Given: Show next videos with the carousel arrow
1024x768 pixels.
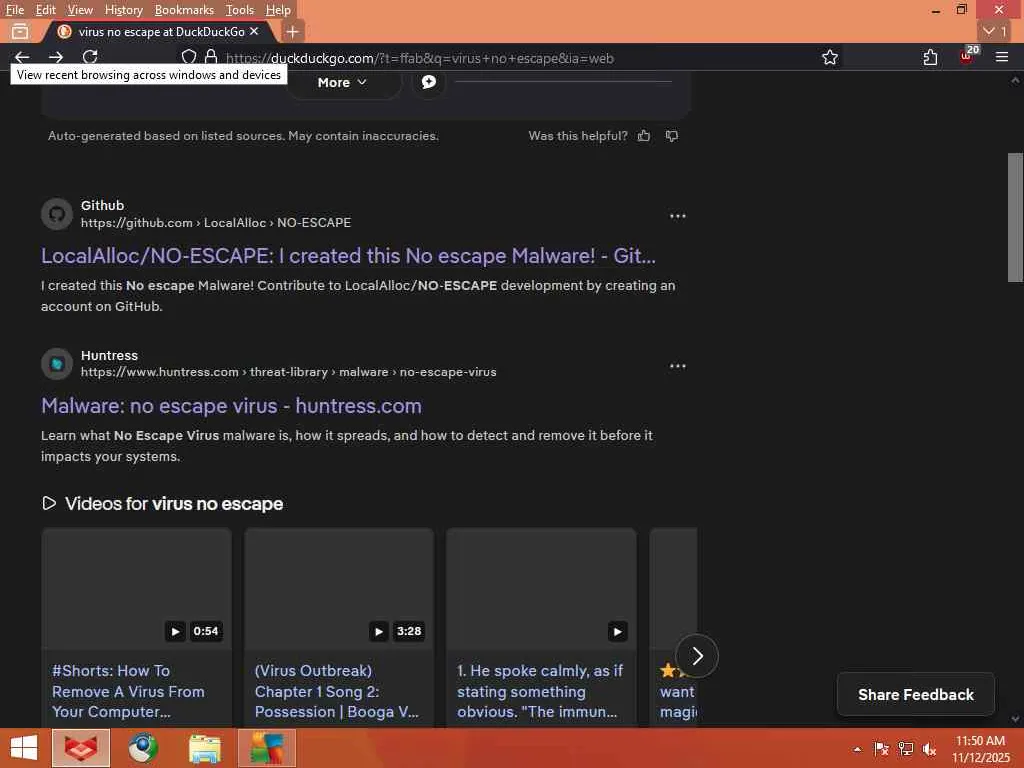Looking at the screenshot, I should (697, 656).
